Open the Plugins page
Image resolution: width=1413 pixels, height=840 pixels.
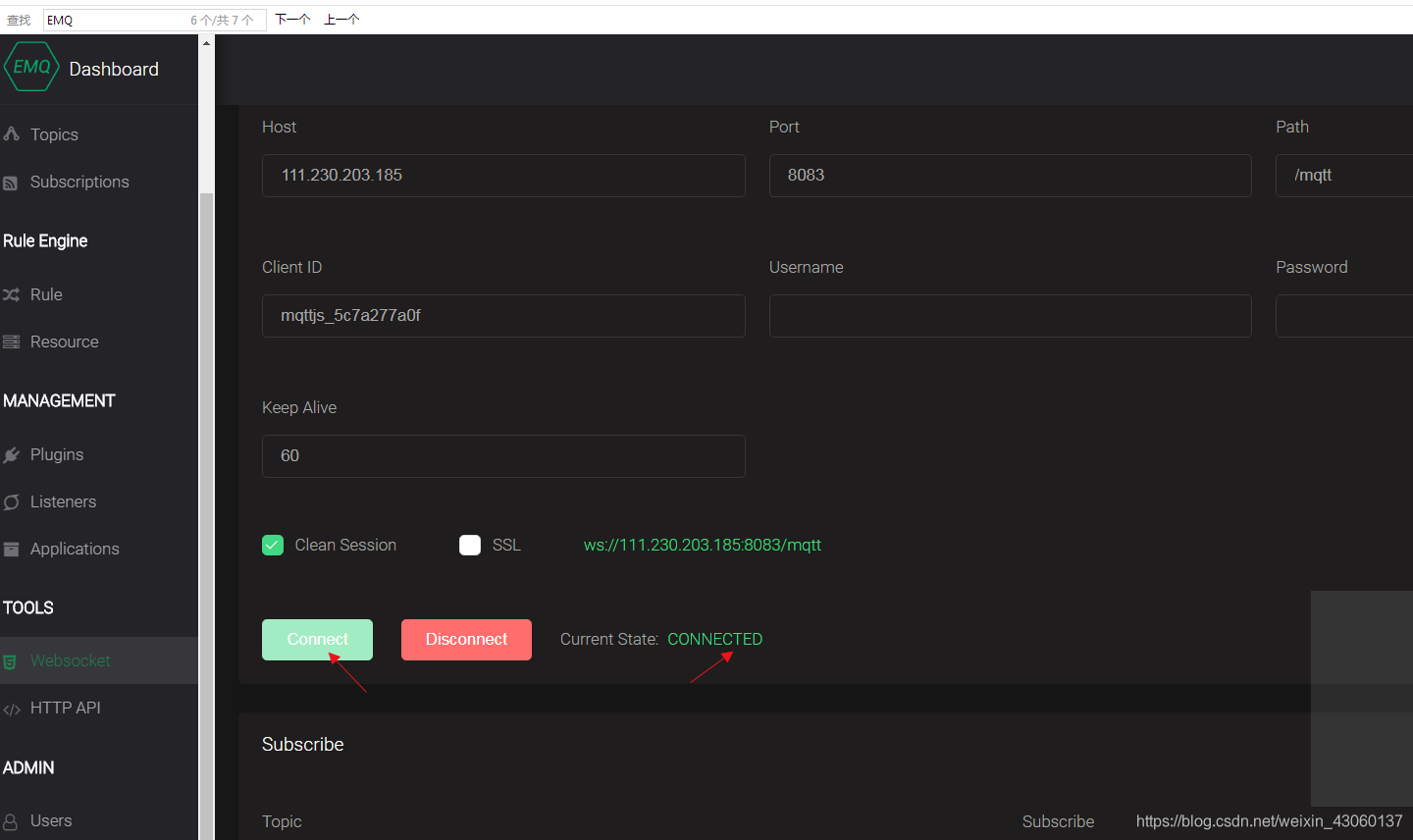click(x=57, y=454)
